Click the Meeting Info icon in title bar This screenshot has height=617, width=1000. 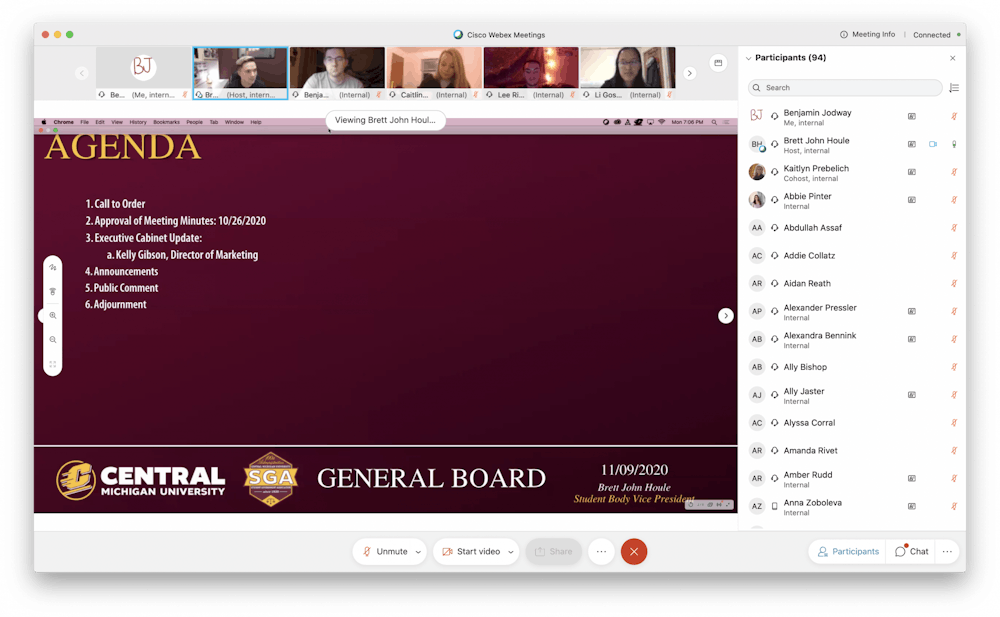845,34
